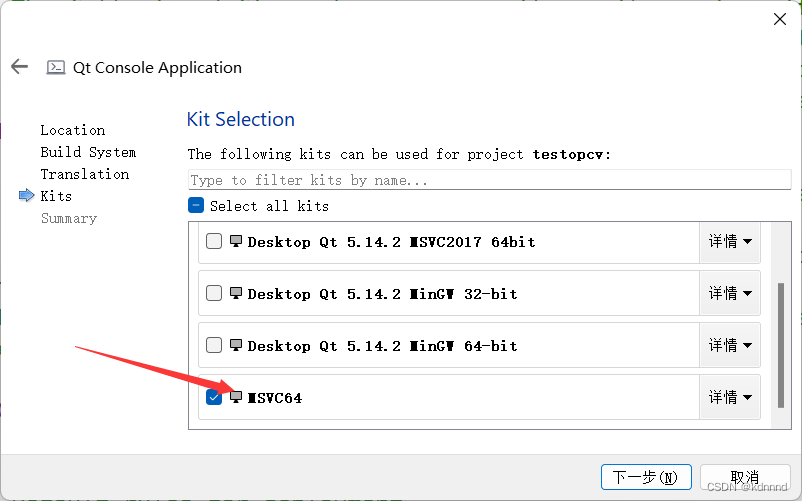The width and height of the screenshot is (802, 501).
Task: Enable Desktop Qt 5.14.2 MinGW 32-bit kit
Action: click(214, 293)
